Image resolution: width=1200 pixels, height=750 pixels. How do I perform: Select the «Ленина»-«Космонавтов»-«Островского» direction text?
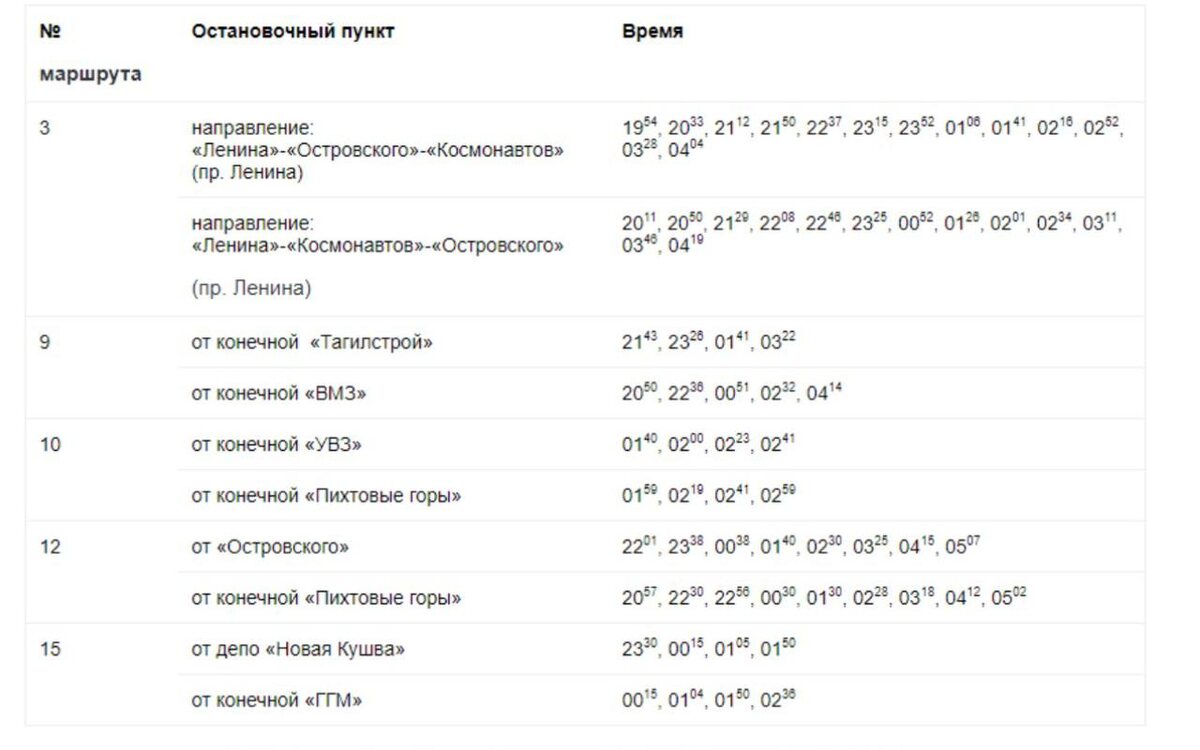point(378,245)
